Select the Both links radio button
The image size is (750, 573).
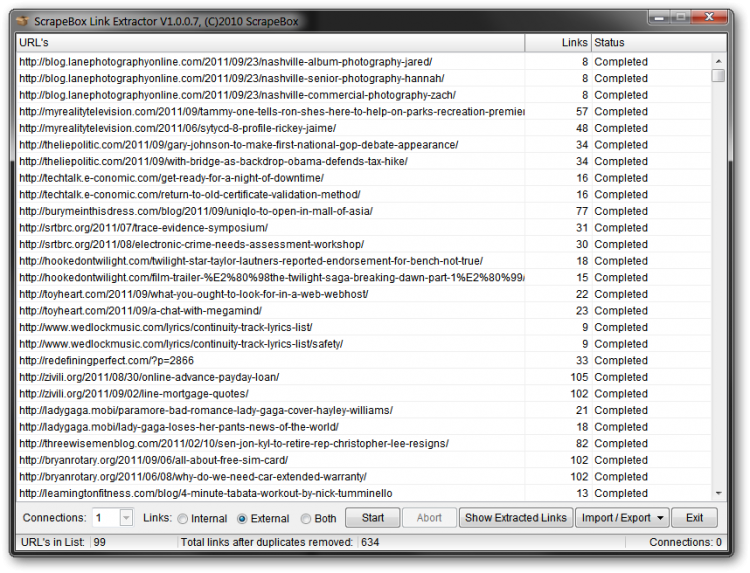click(306, 518)
